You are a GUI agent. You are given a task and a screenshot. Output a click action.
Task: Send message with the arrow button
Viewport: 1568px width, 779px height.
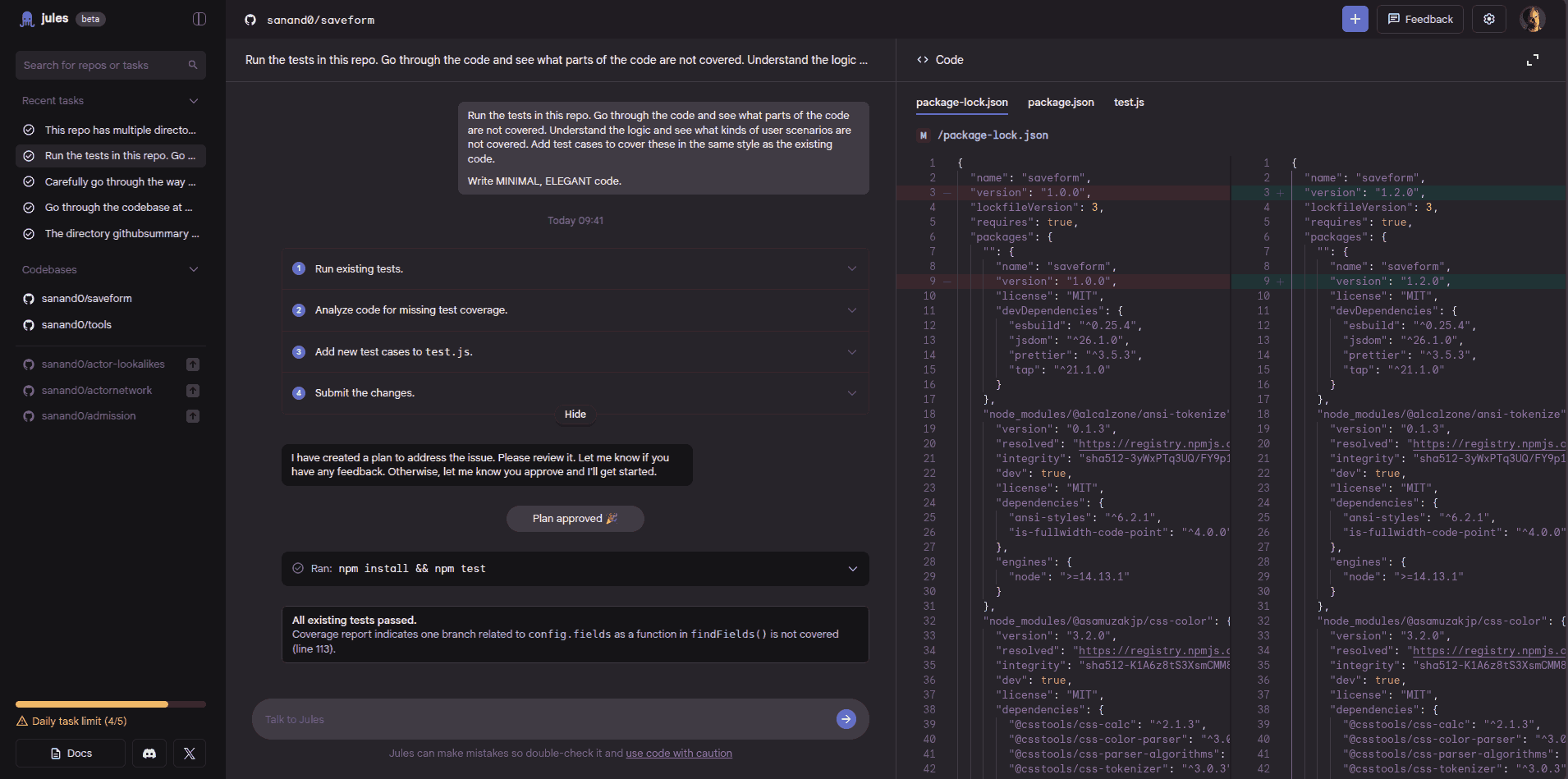(x=846, y=719)
